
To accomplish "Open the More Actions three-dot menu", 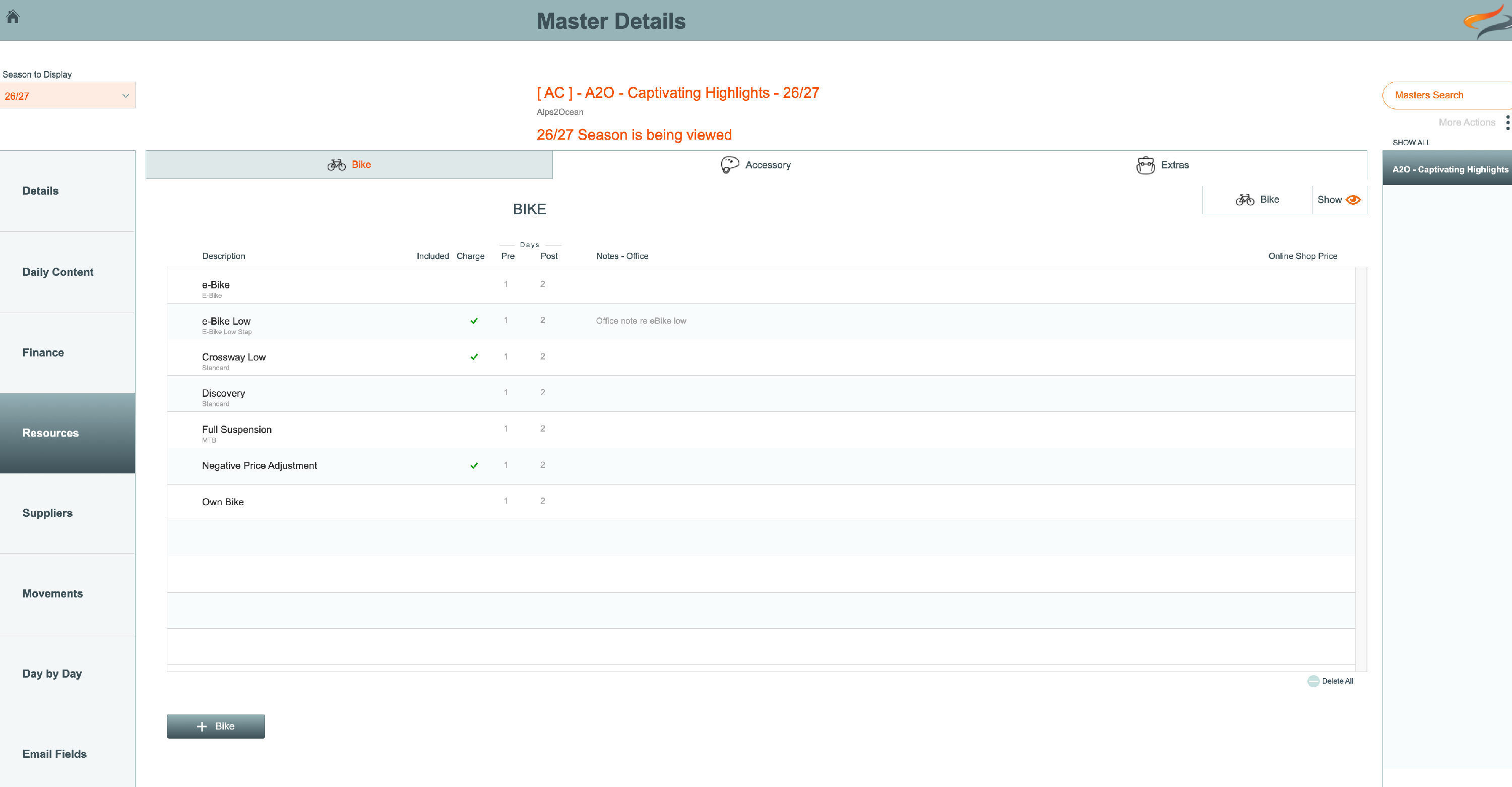I will point(1507,122).
